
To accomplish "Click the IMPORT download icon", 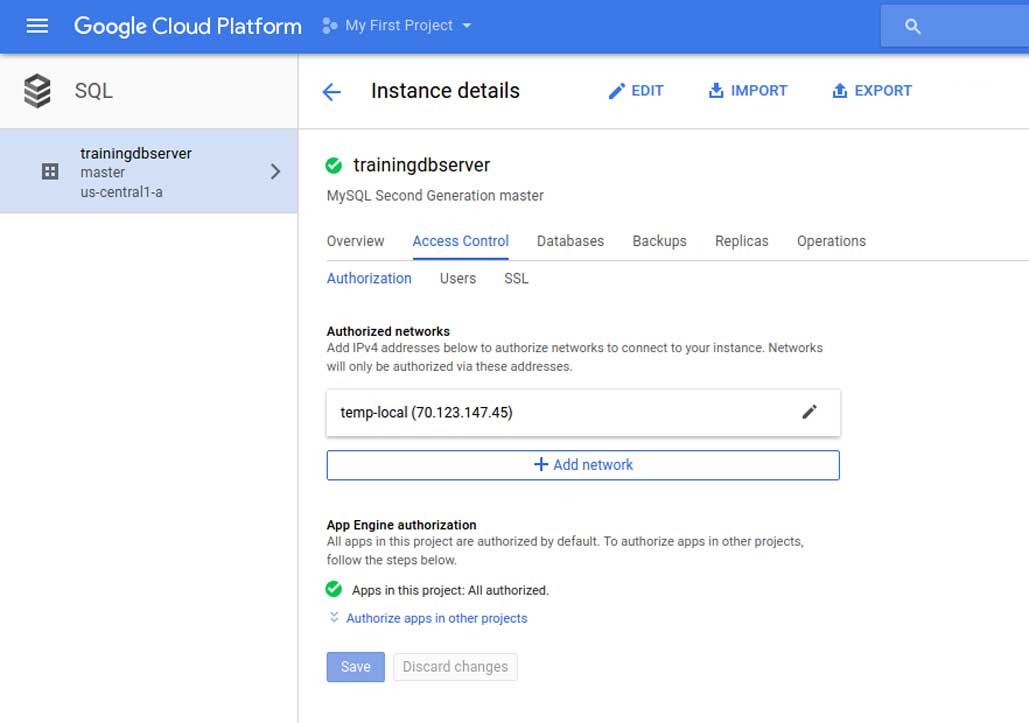I will (716, 91).
